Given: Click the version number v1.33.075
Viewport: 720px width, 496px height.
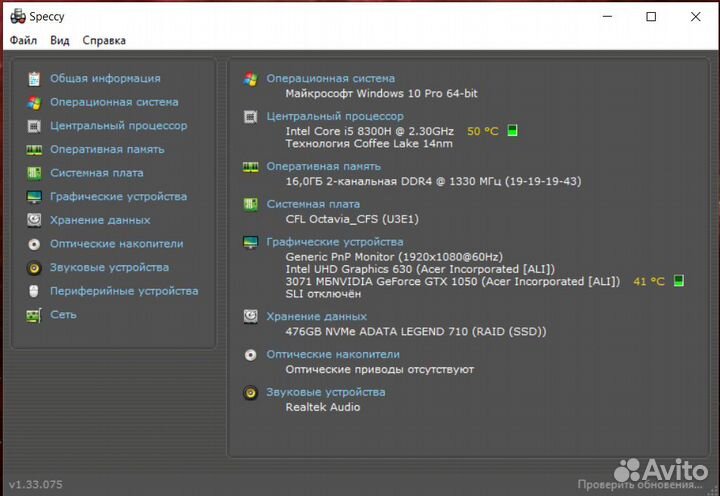Looking at the screenshot, I should [36, 485].
